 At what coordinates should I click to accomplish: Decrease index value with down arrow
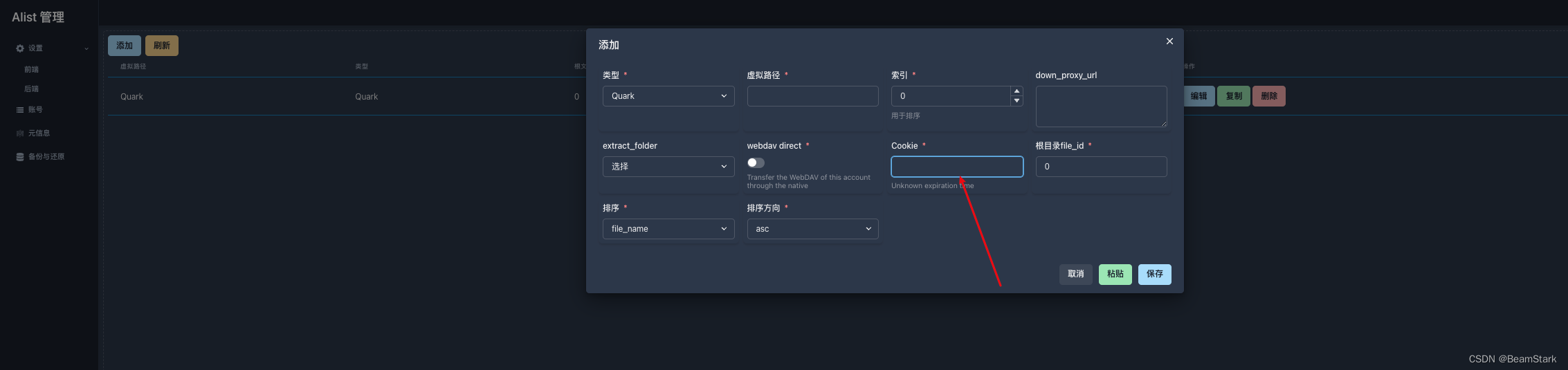(1017, 101)
